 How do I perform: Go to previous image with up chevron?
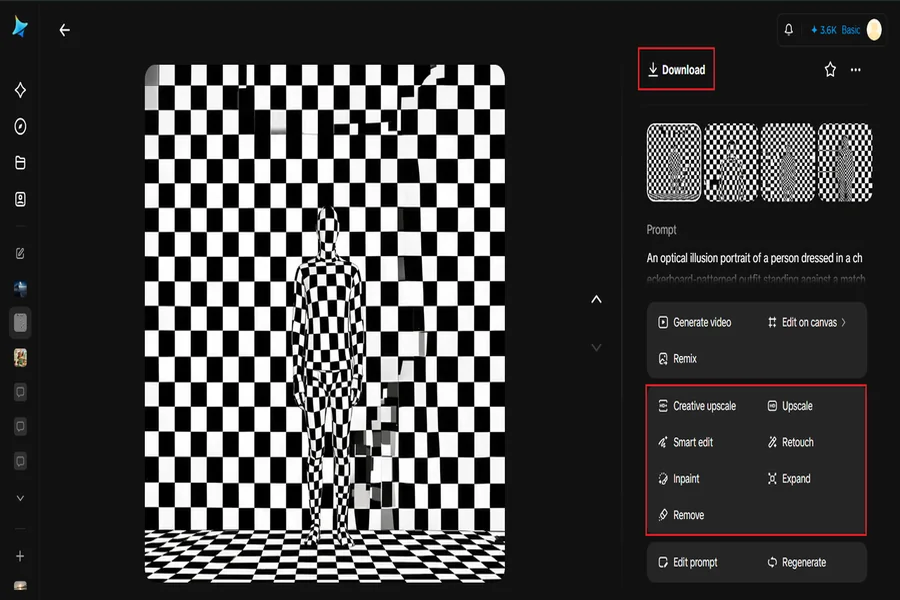point(596,299)
